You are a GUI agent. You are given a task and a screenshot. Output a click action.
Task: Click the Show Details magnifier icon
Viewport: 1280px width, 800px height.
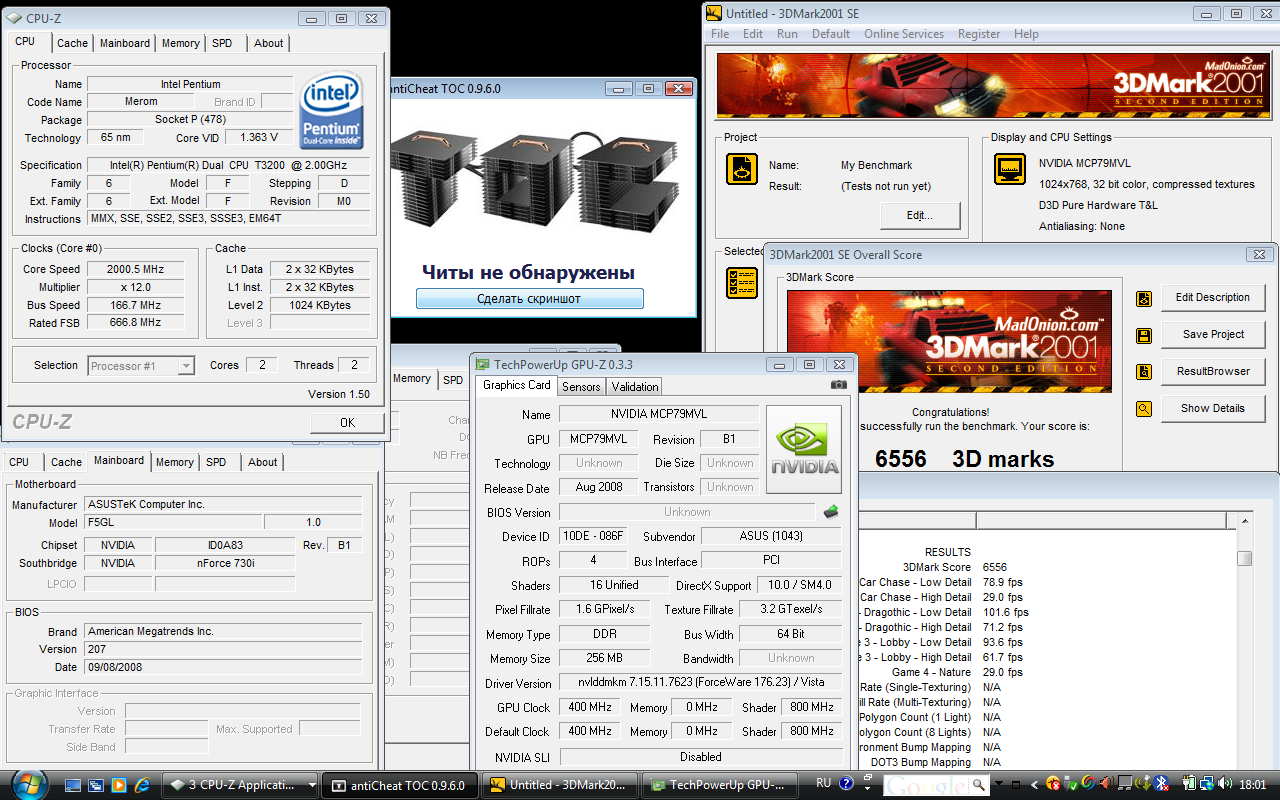pyautogui.click(x=1144, y=409)
